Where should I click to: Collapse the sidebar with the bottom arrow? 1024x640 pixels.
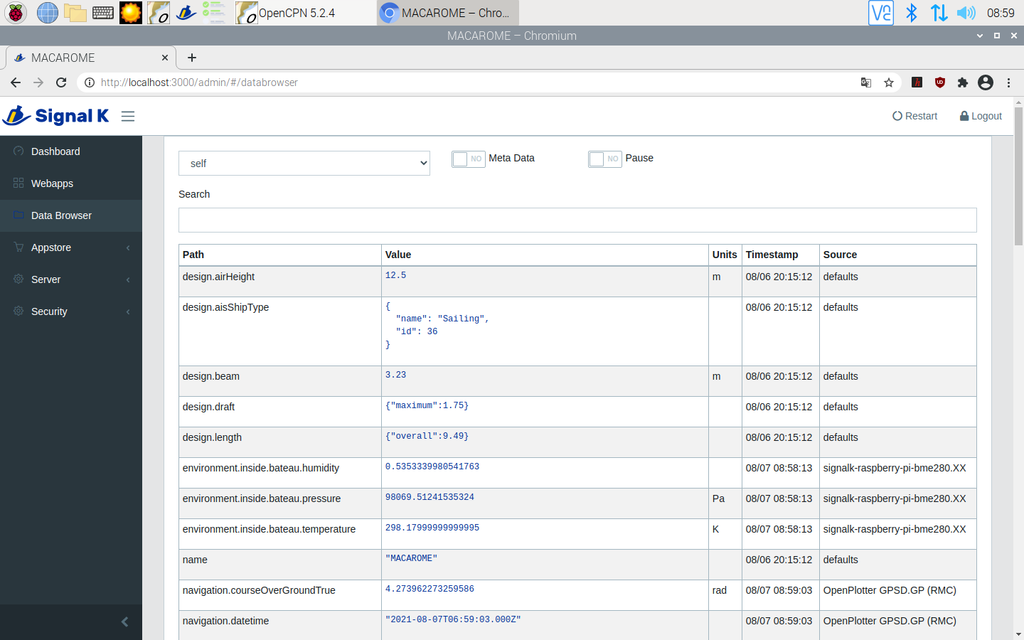125,622
